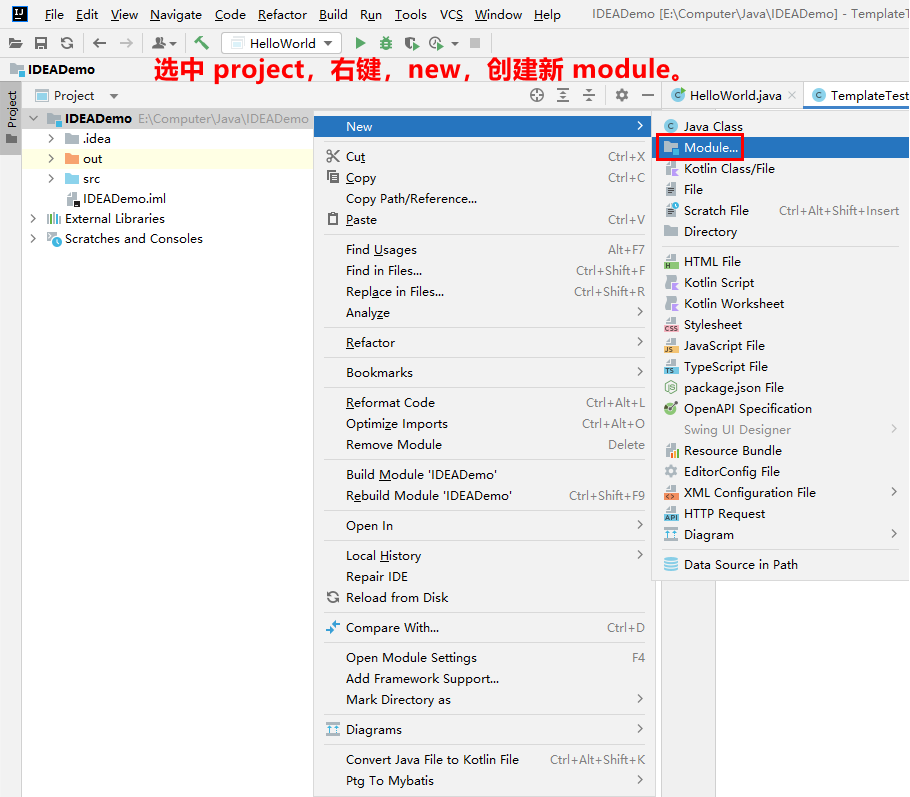Choose package.json File in New submenu
Screen dimensions: 910x797
(780, 388)
